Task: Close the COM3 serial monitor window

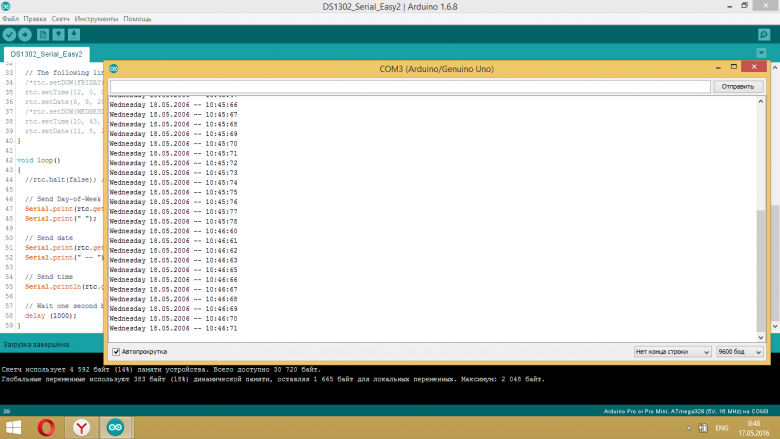Action: 754,67
